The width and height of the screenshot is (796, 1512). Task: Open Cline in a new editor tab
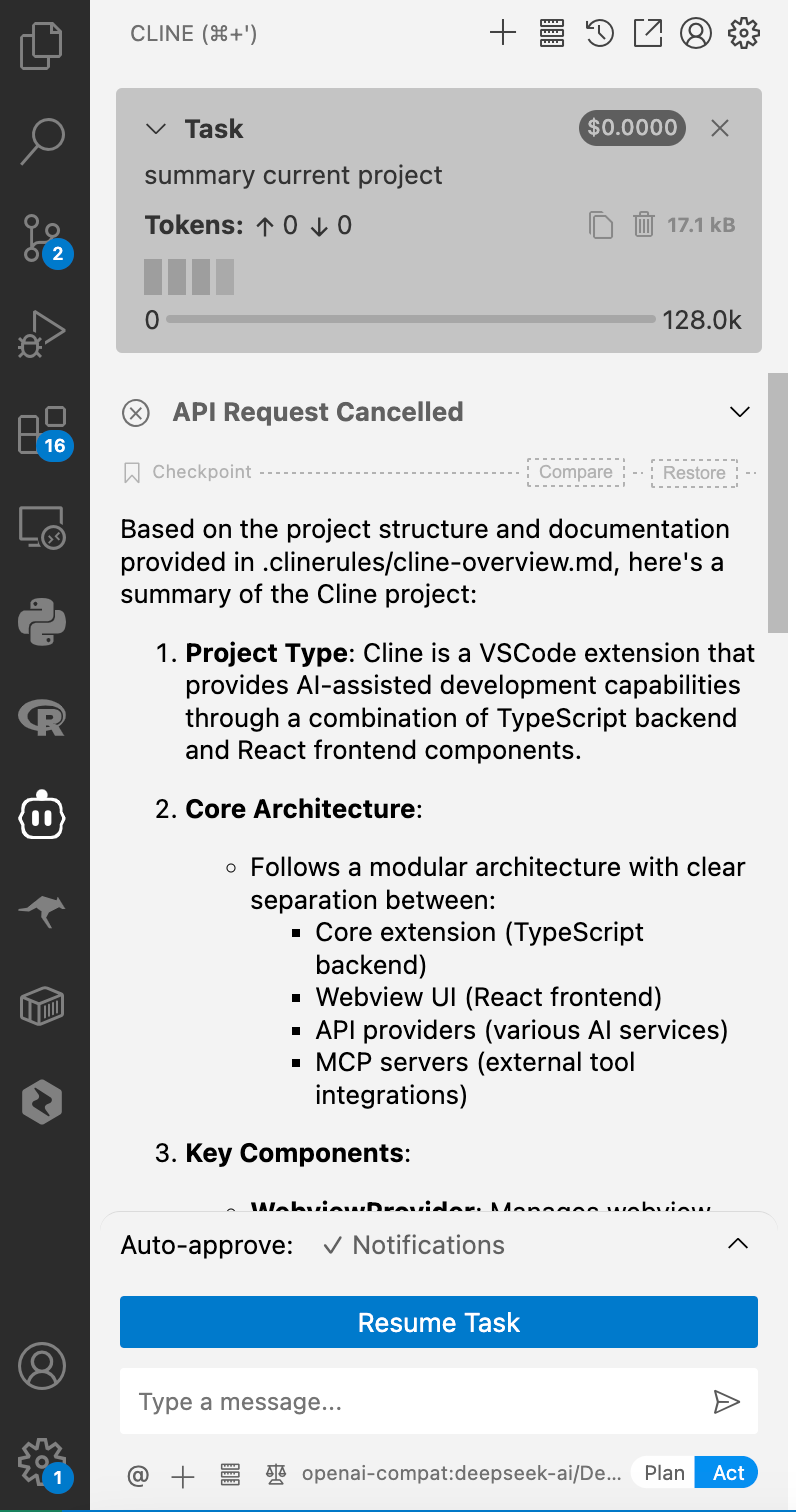(x=648, y=33)
